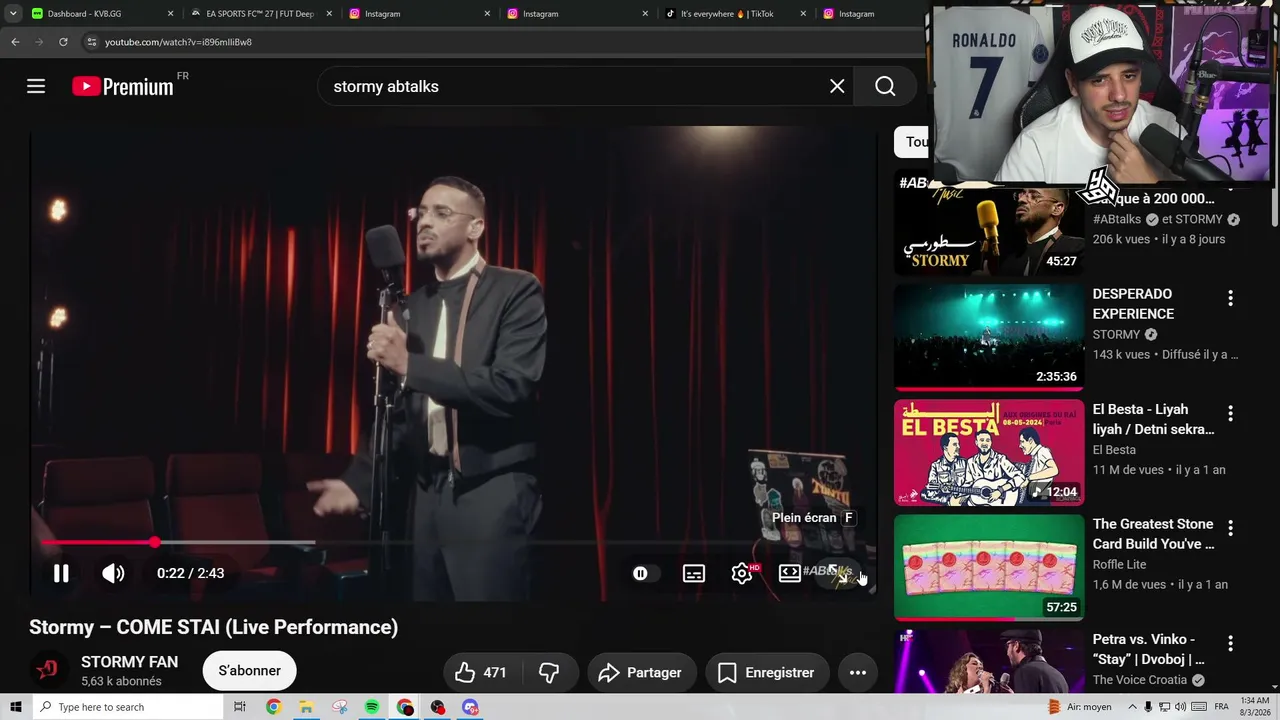The image size is (1280, 720).
Task: Switch to the EA SPORTS FC 27 tab
Action: click(250, 14)
